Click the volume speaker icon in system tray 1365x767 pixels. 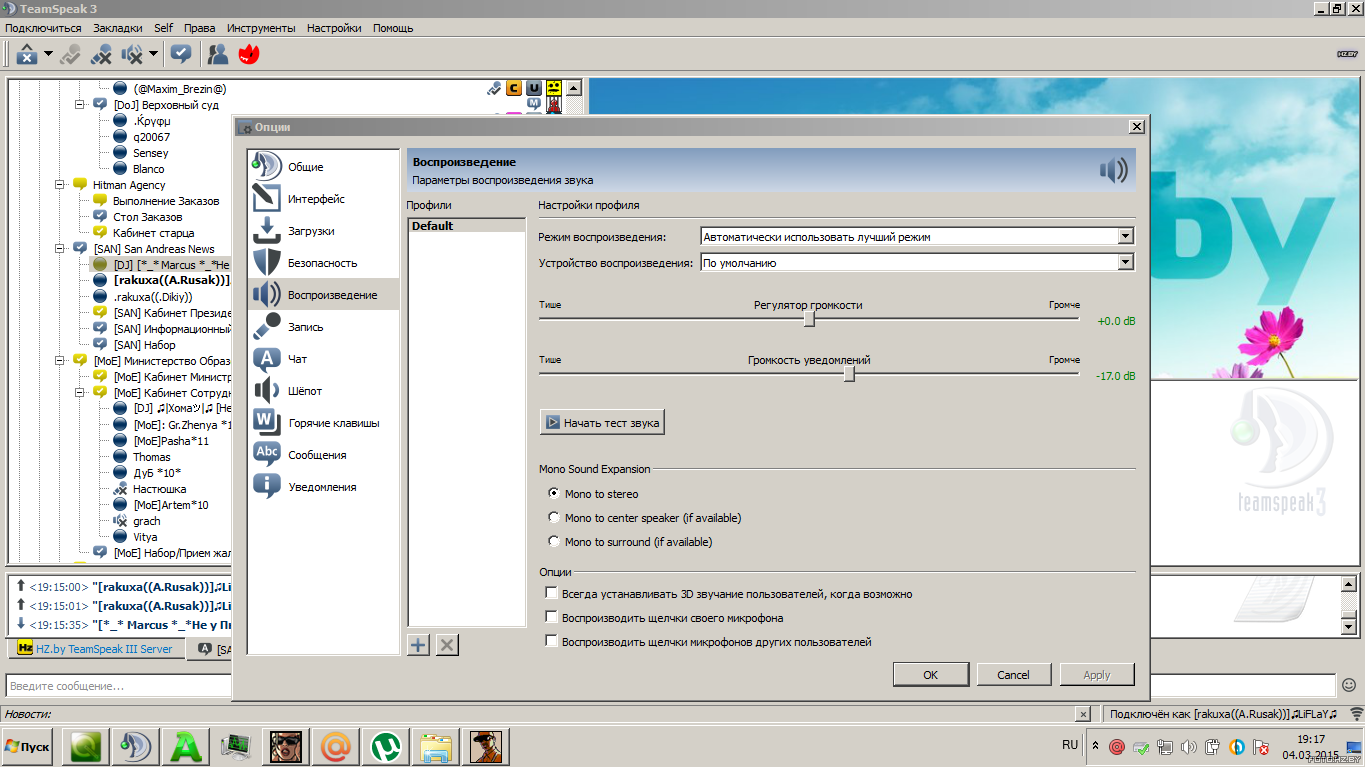1188,747
